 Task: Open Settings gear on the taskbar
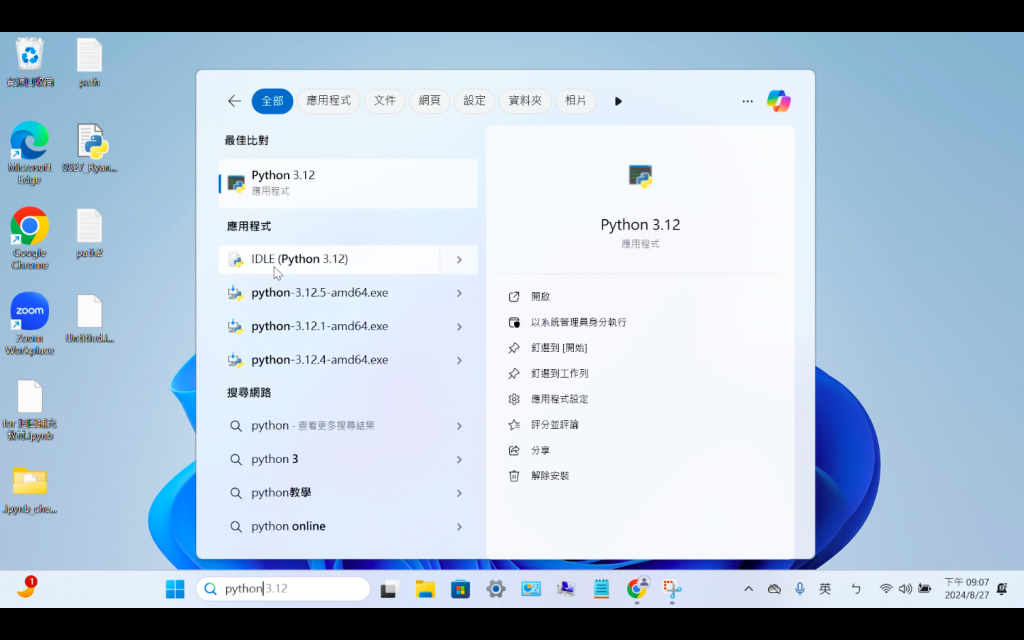(x=496, y=589)
